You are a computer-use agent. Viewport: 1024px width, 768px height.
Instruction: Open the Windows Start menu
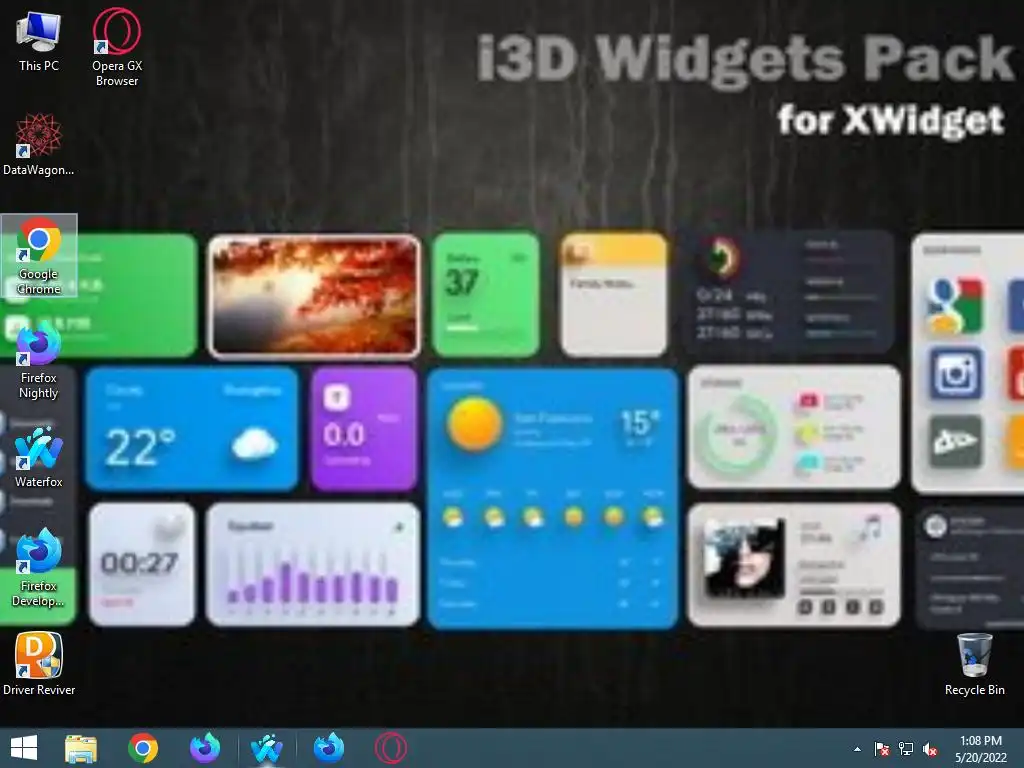click(24, 748)
